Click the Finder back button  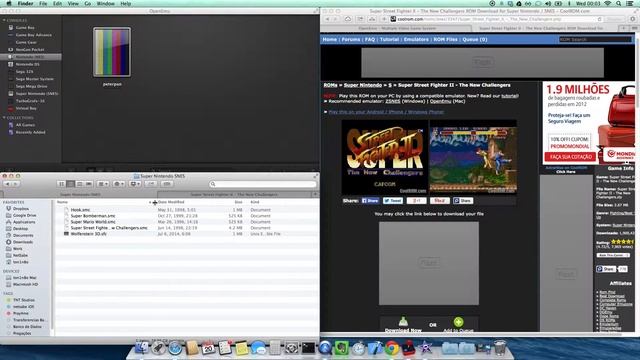7,184
